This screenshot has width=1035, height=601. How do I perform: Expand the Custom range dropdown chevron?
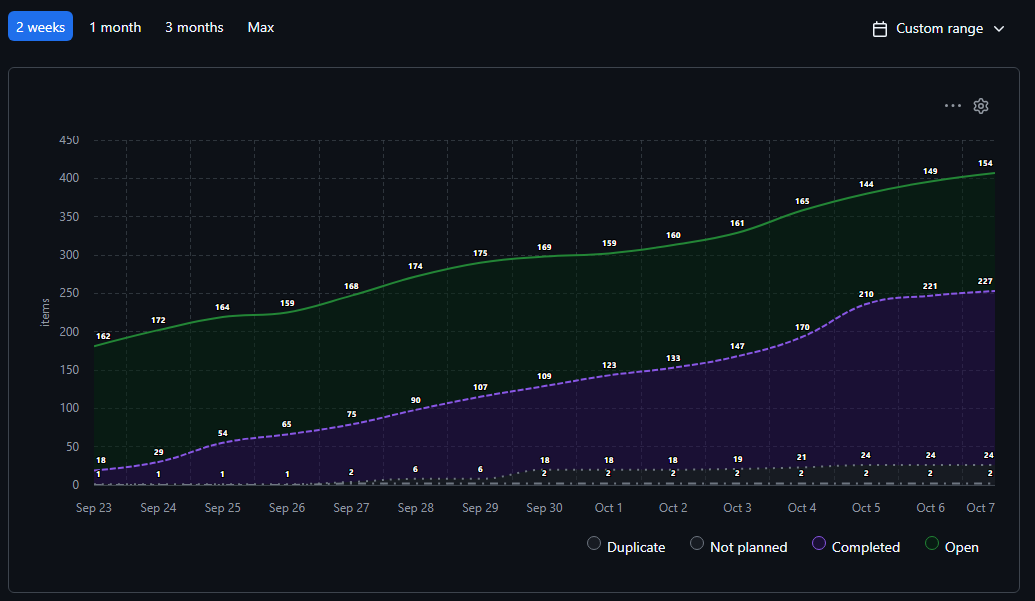point(999,29)
